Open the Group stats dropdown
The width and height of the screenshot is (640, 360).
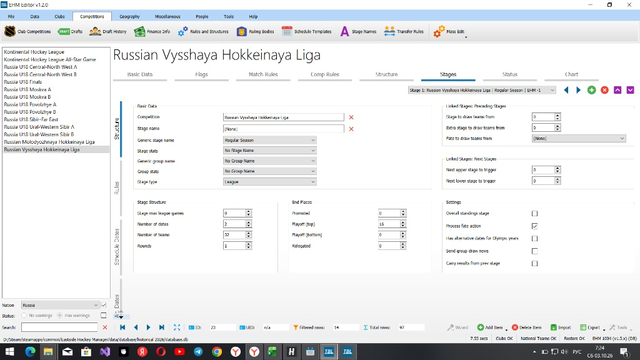click(x=269, y=171)
